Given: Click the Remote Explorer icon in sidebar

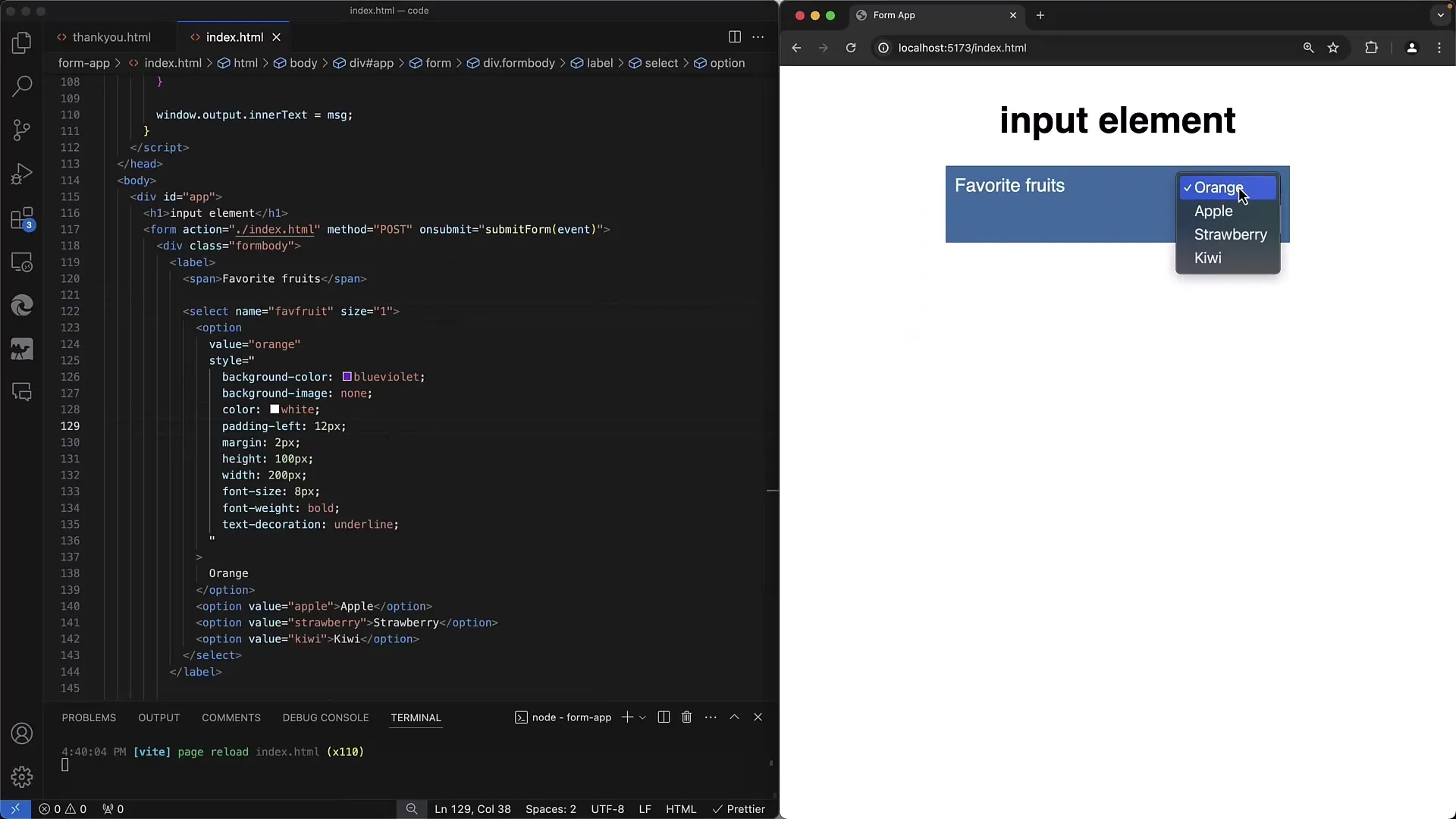Looking at the screenshot, I should pos(22,262).
